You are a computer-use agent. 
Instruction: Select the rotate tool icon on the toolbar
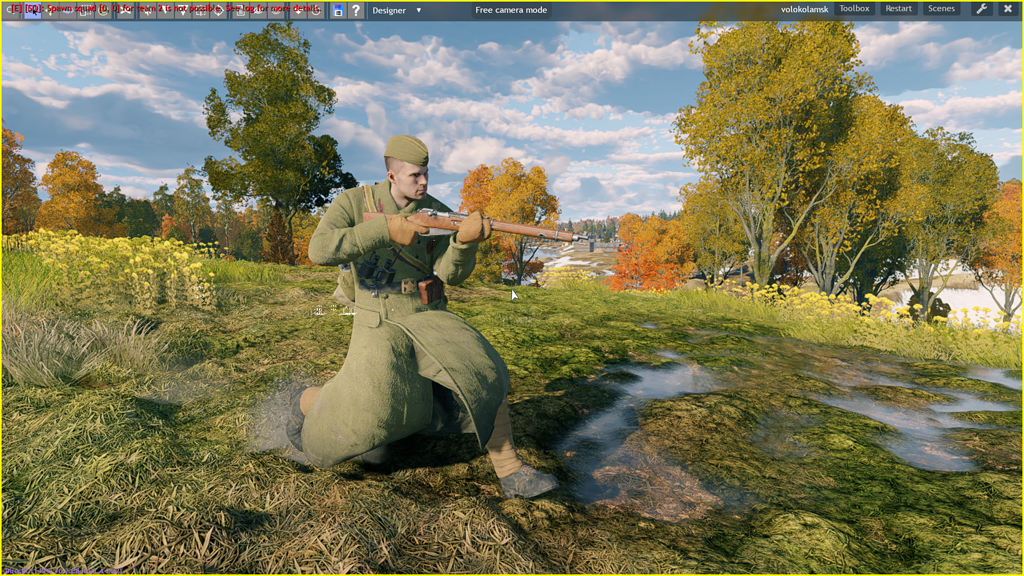coord(68,10)
